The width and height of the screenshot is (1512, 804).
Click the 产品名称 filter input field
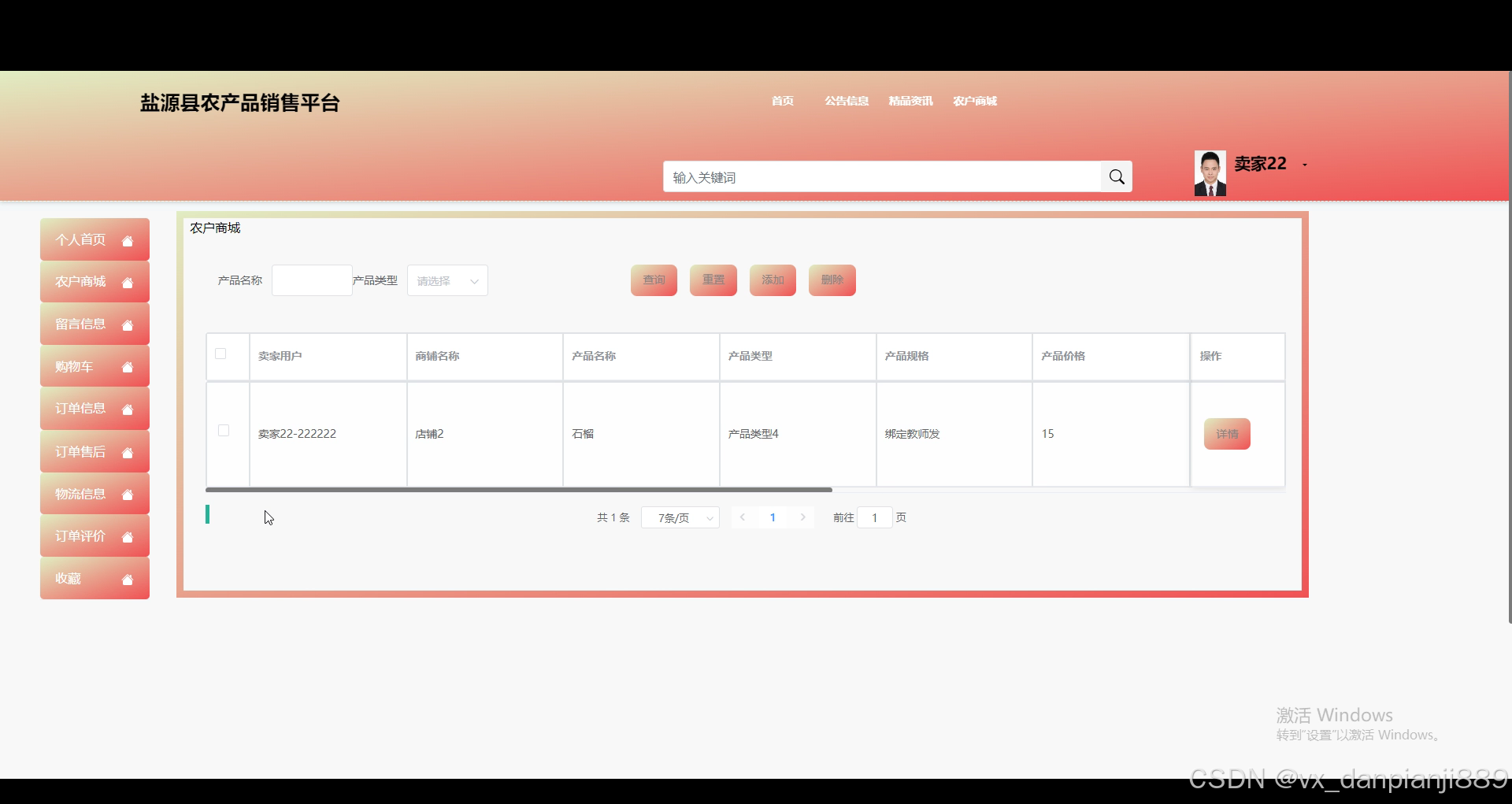[312, 280]
